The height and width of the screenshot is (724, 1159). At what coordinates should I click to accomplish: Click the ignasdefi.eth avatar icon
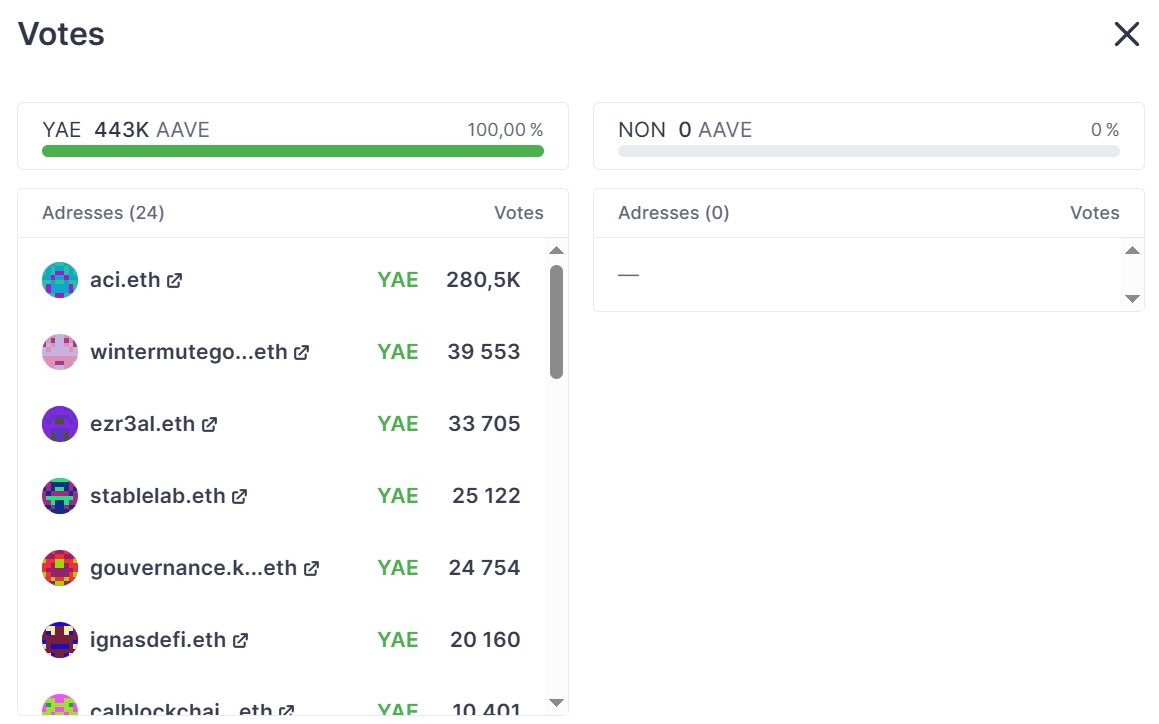[x=60, y=640]
